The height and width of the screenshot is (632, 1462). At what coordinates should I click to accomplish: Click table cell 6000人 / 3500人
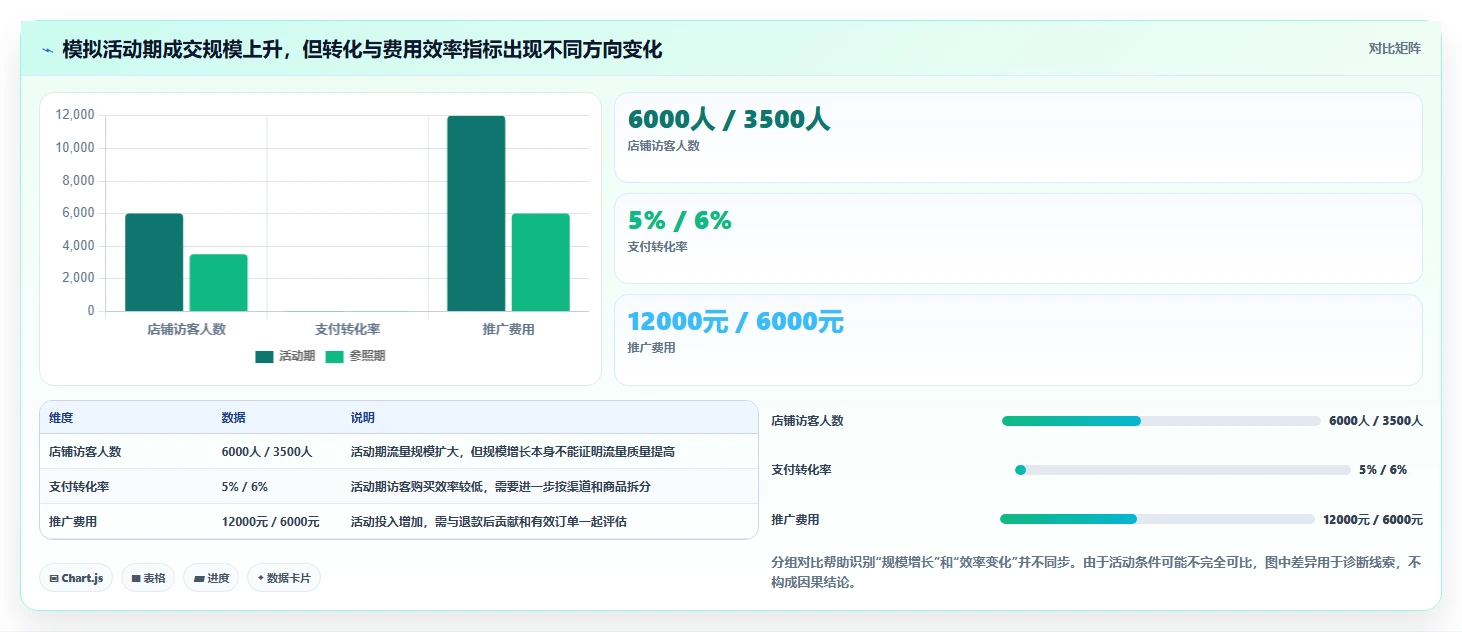point(267,452)
